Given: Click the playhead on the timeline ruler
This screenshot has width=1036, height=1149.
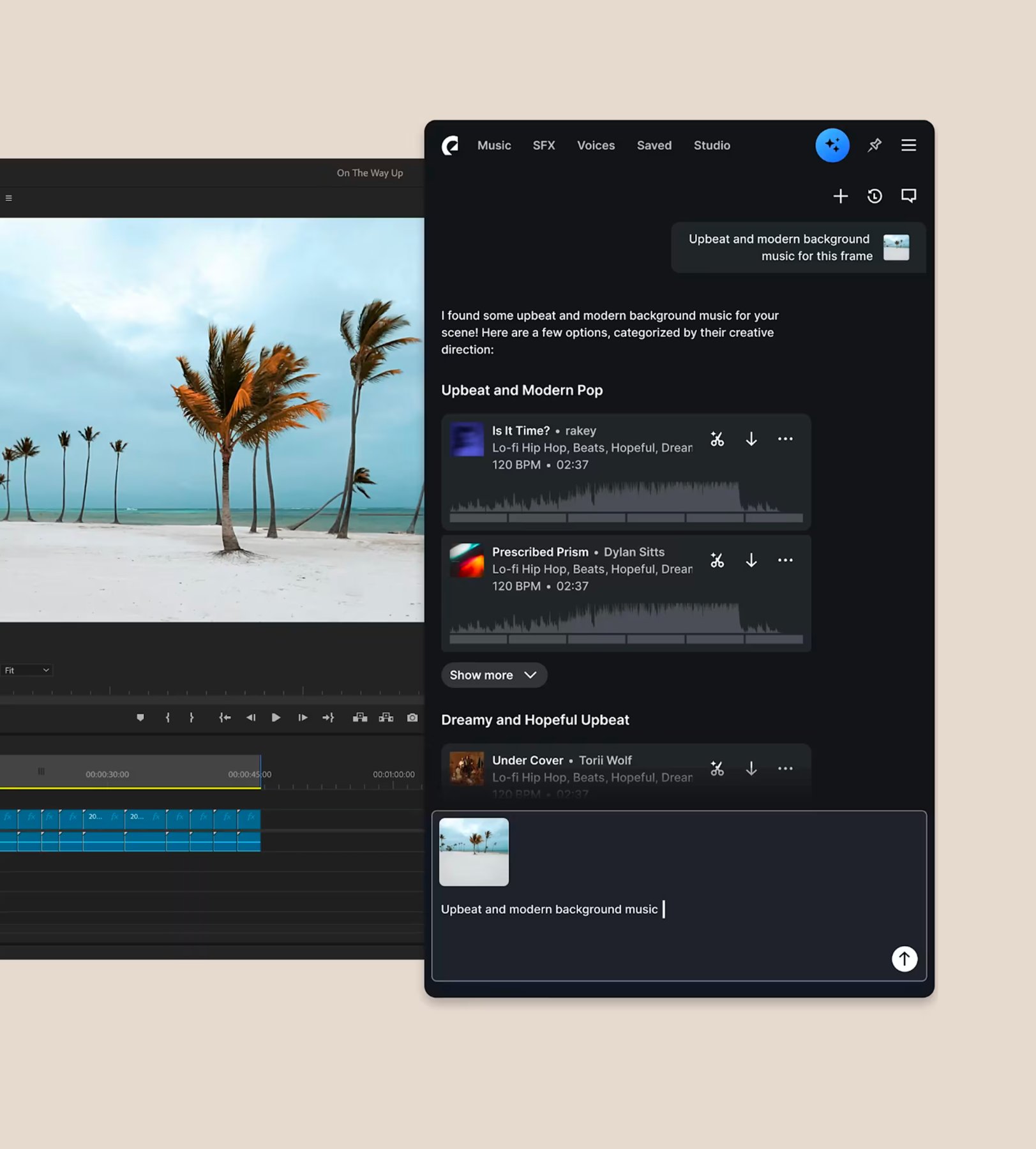Looking at the screenshot, I should click(260, 772).
